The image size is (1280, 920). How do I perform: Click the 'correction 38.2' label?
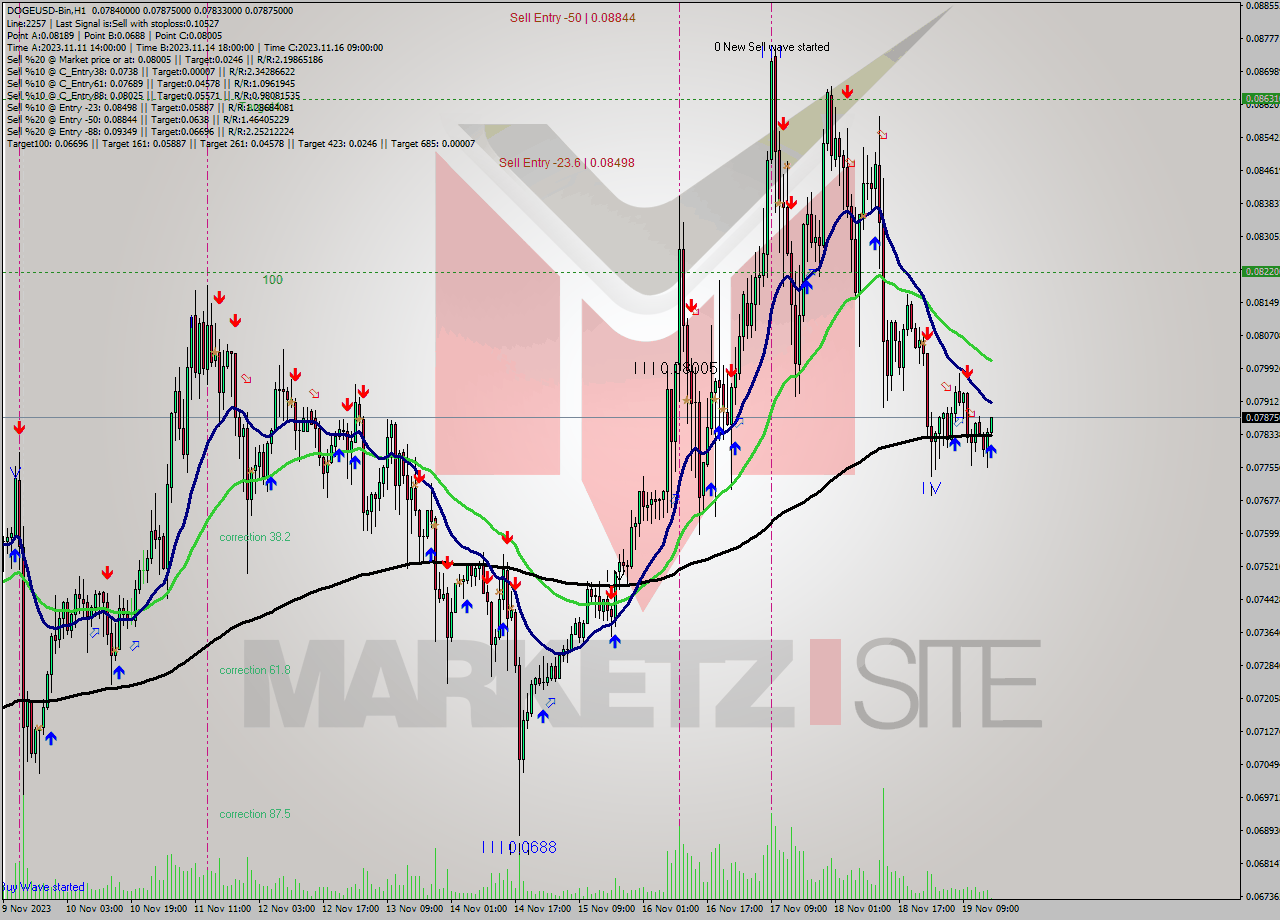(x=255, y=537)
